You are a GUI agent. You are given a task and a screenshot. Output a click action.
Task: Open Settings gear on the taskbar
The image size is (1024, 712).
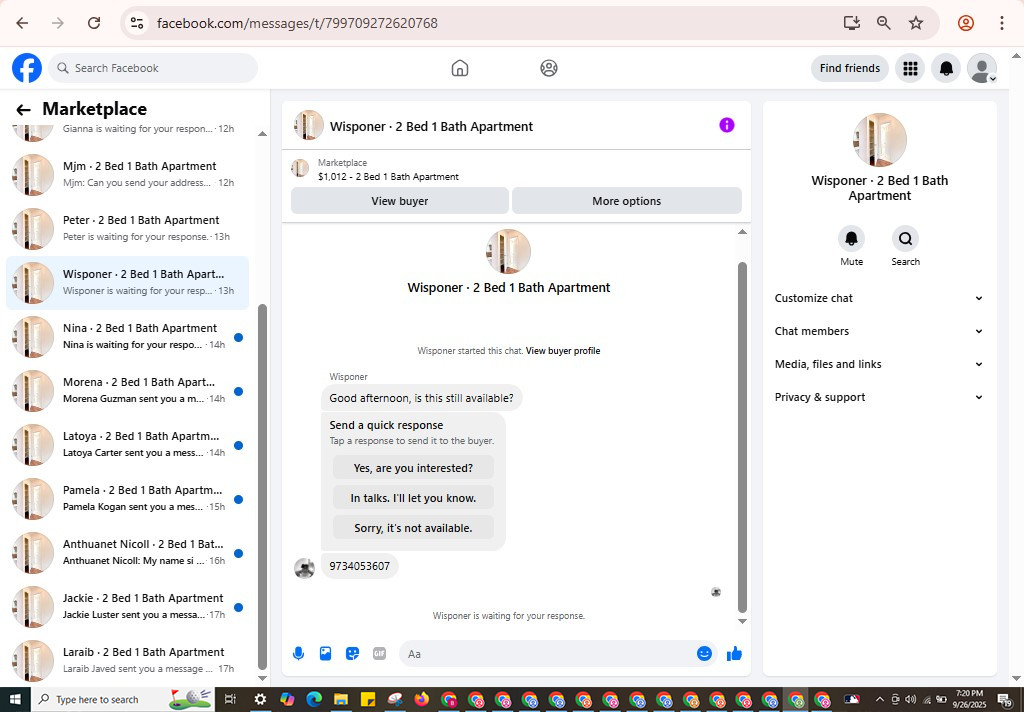[x=260, y=700]
